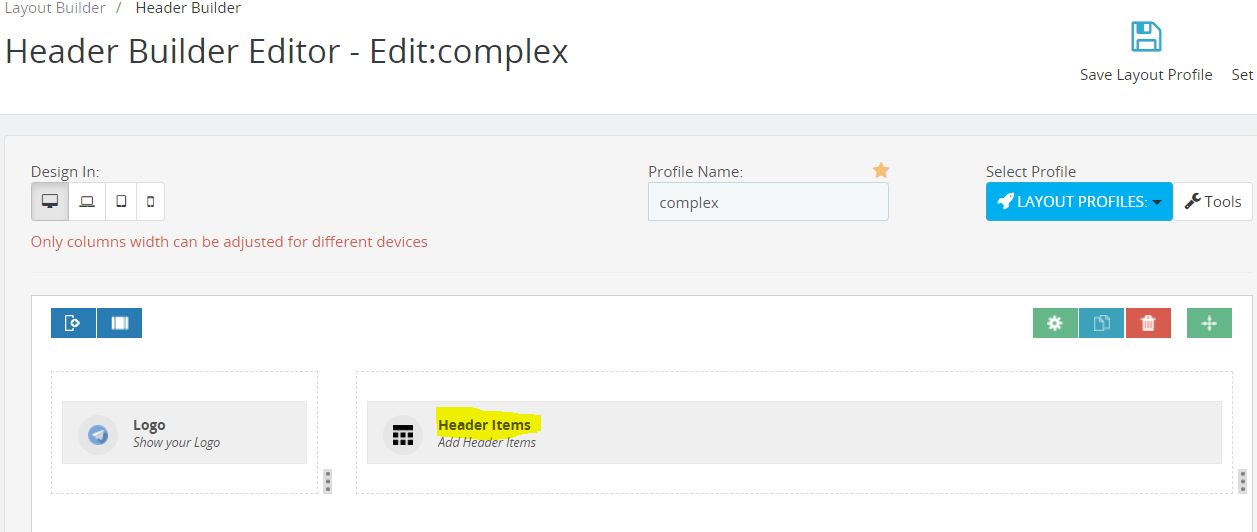The height and width of the screenshot is (532, 1257).
Task: Open the Tools wrench menu
Action: click(x=1213, y=201)
